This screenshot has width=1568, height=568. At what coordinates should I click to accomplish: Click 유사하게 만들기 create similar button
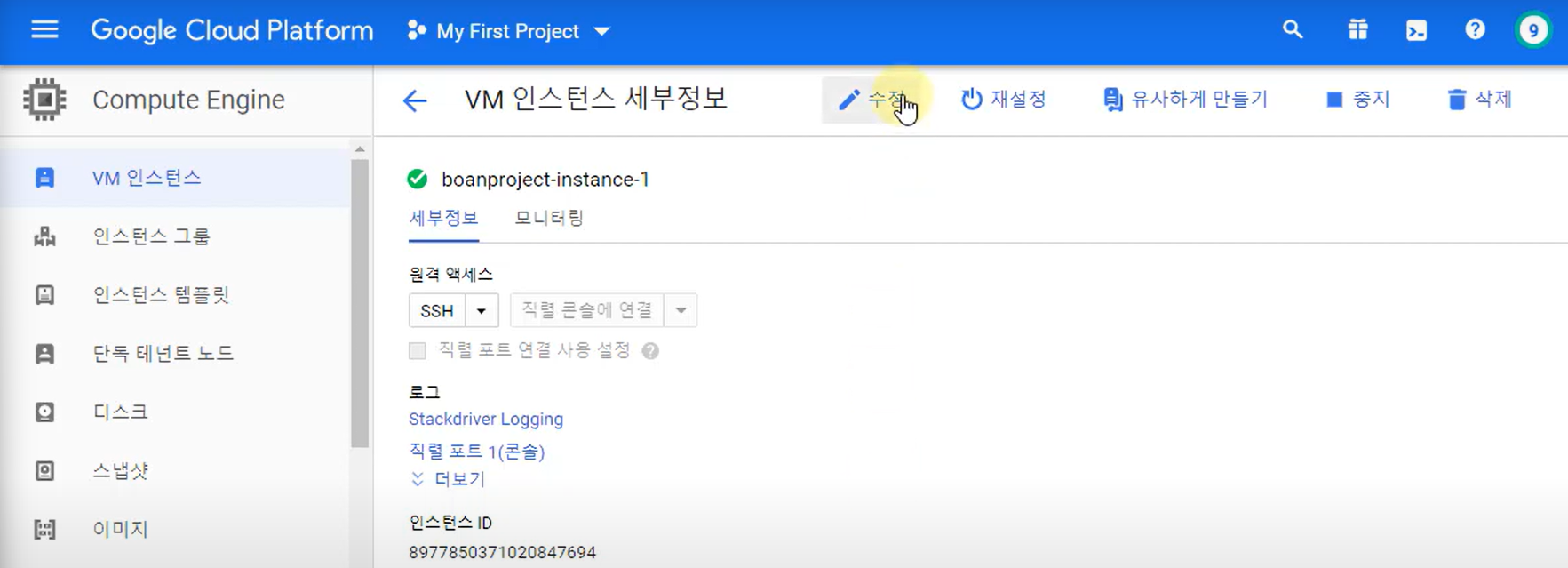(1185, 100)
